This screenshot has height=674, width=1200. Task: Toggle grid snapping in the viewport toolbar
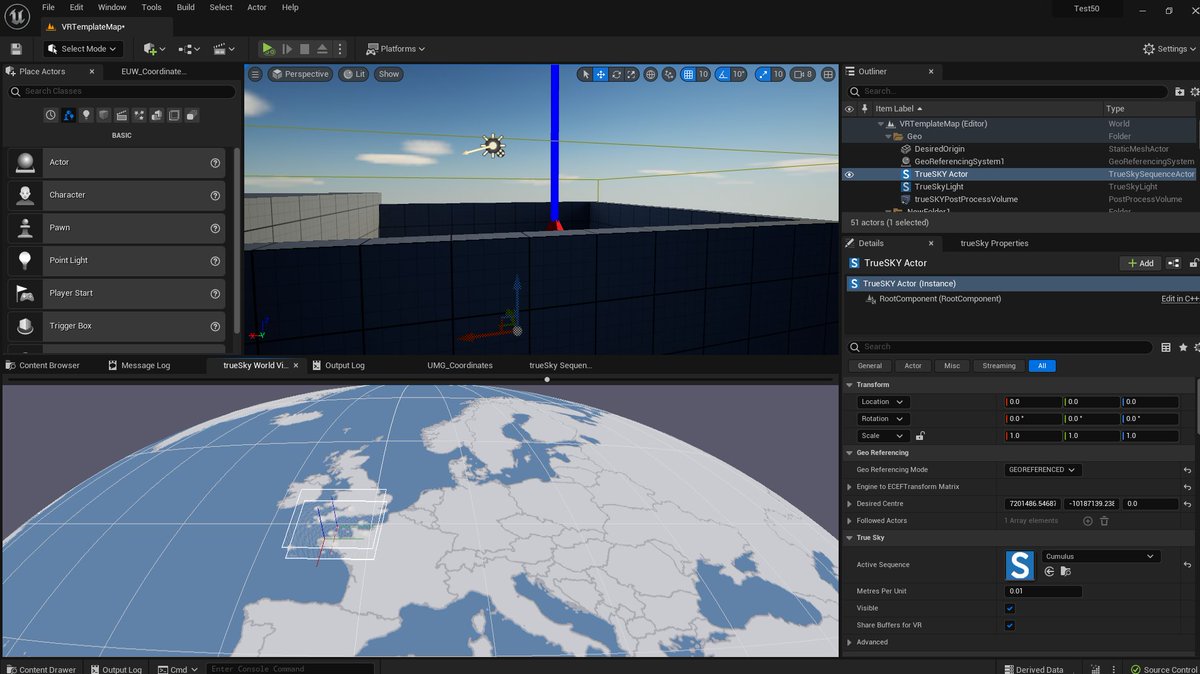click(x=688, y=74)
